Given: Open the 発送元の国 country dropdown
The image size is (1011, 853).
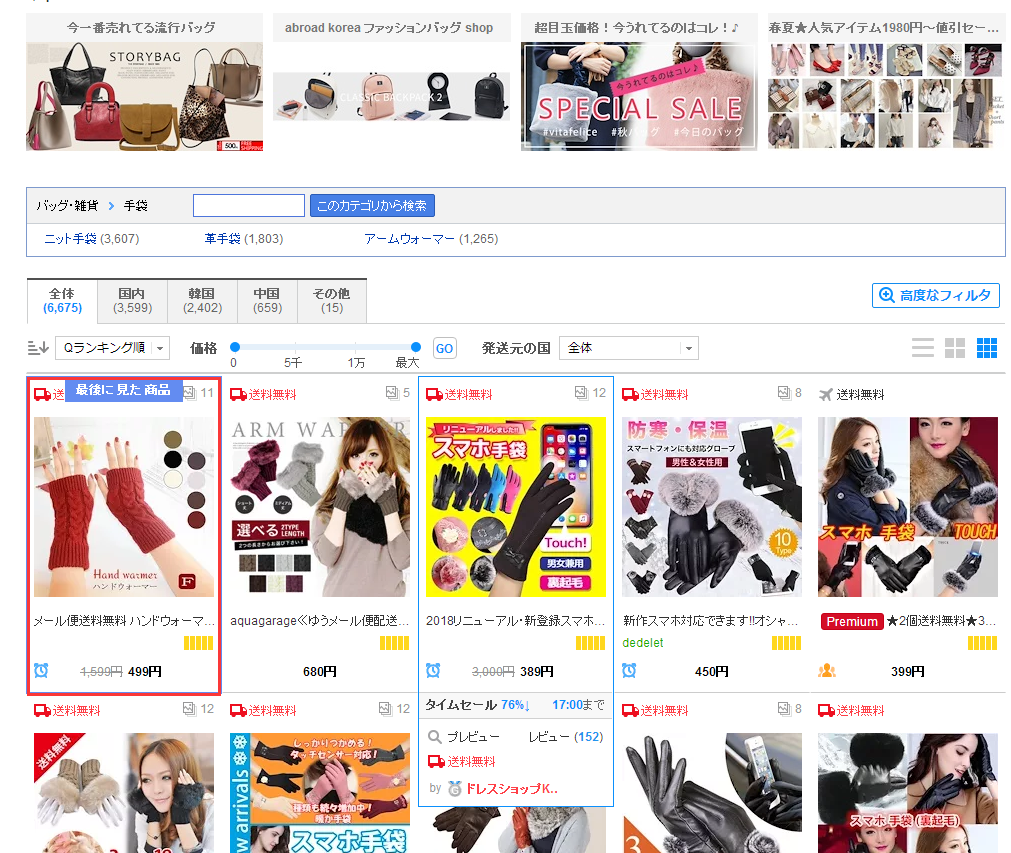Looking at the screenshot, I should tap(629, 348).
